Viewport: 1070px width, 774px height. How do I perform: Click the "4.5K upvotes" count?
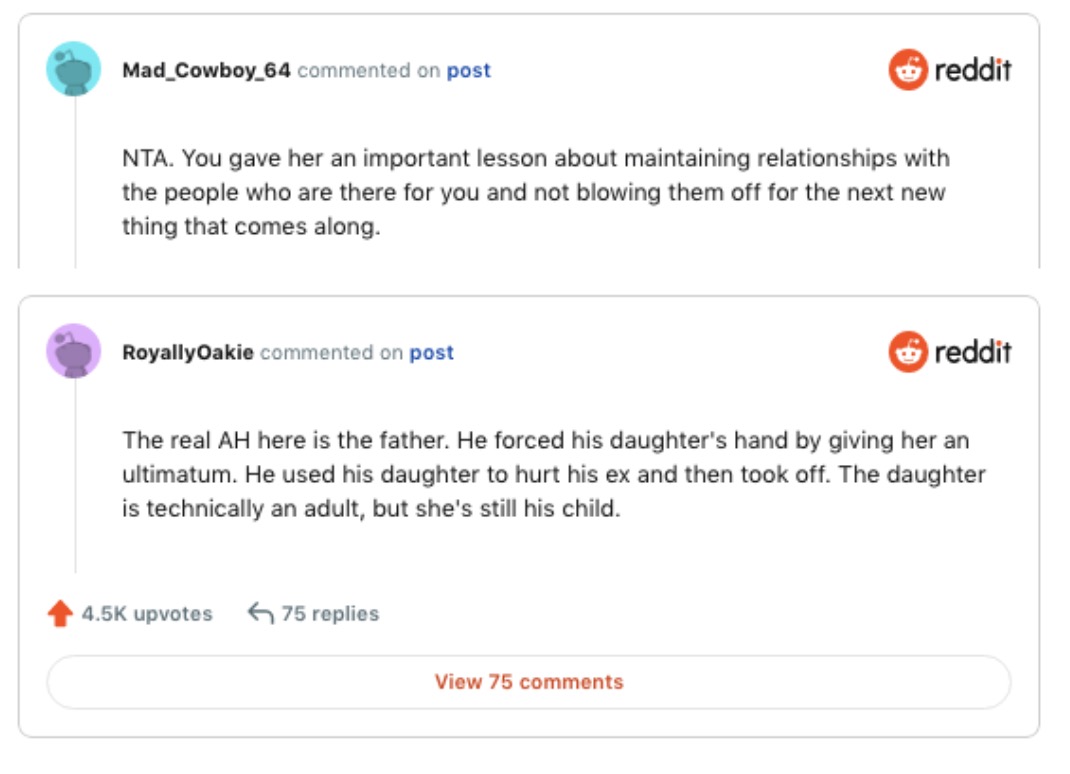pos(147,614)
